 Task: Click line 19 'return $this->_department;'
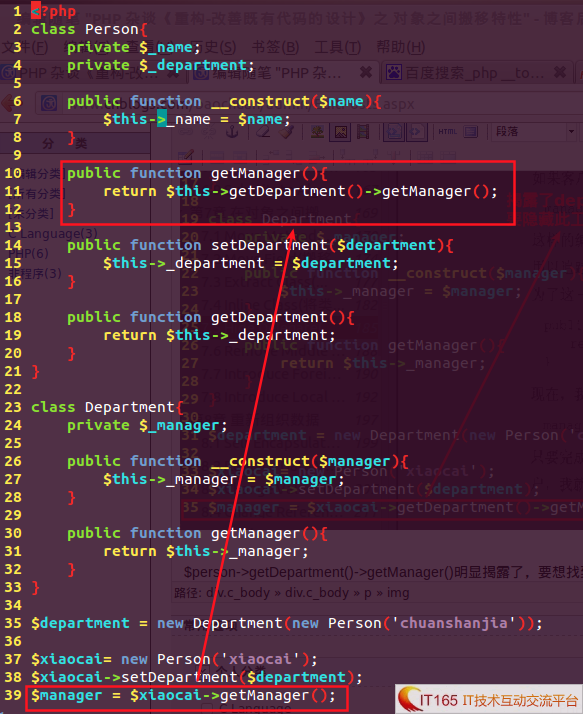219,335
